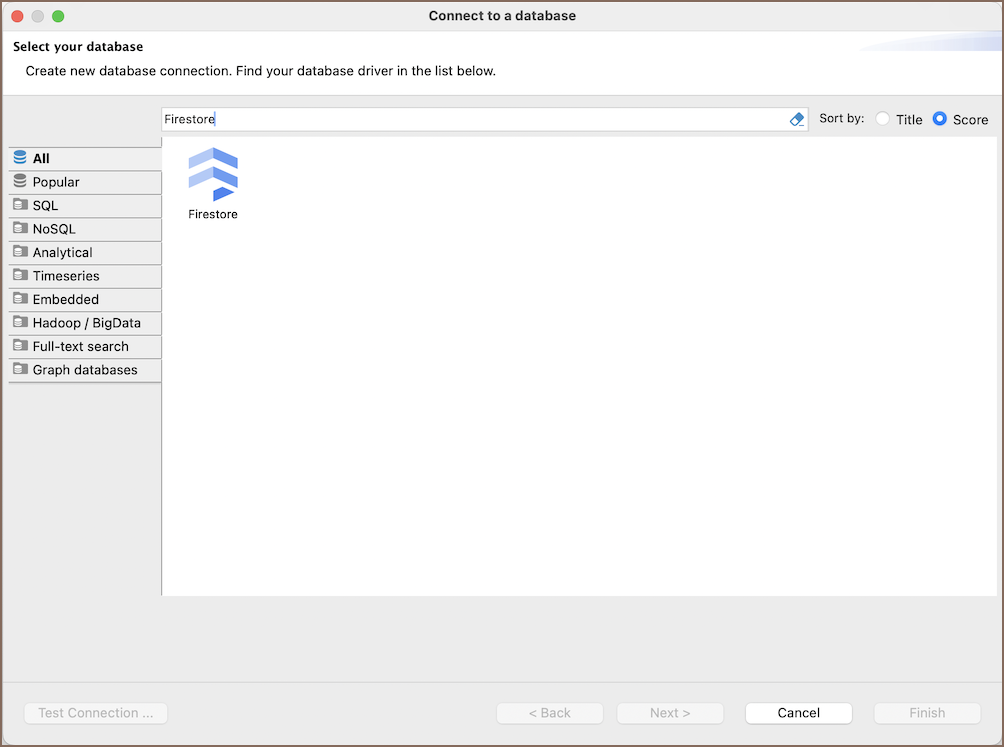Click the Timeseries category folder icon
This screenshot has height=747, width=1004.
click(20, 276)
